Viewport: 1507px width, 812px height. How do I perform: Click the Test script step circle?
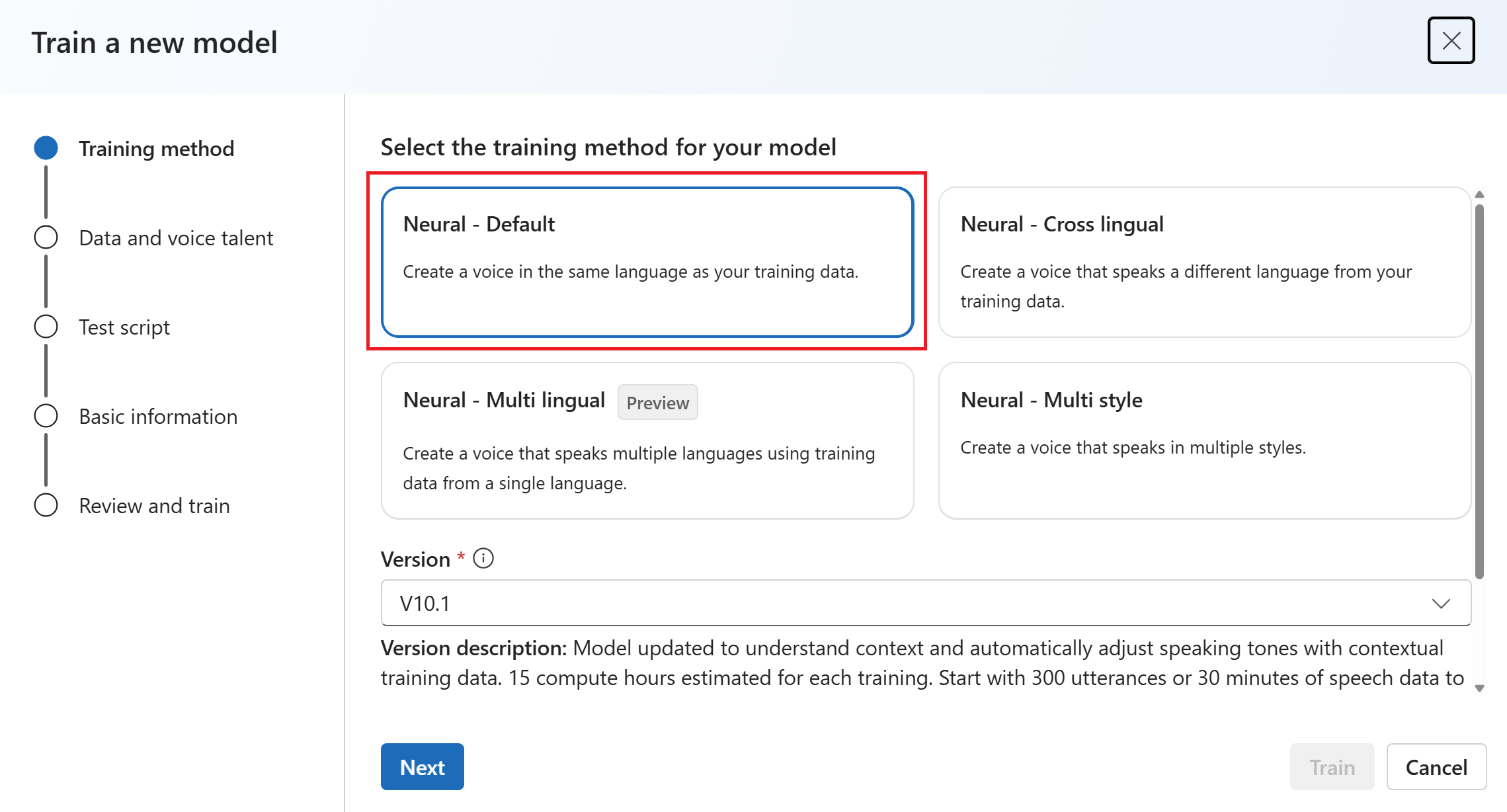[46, 327]
